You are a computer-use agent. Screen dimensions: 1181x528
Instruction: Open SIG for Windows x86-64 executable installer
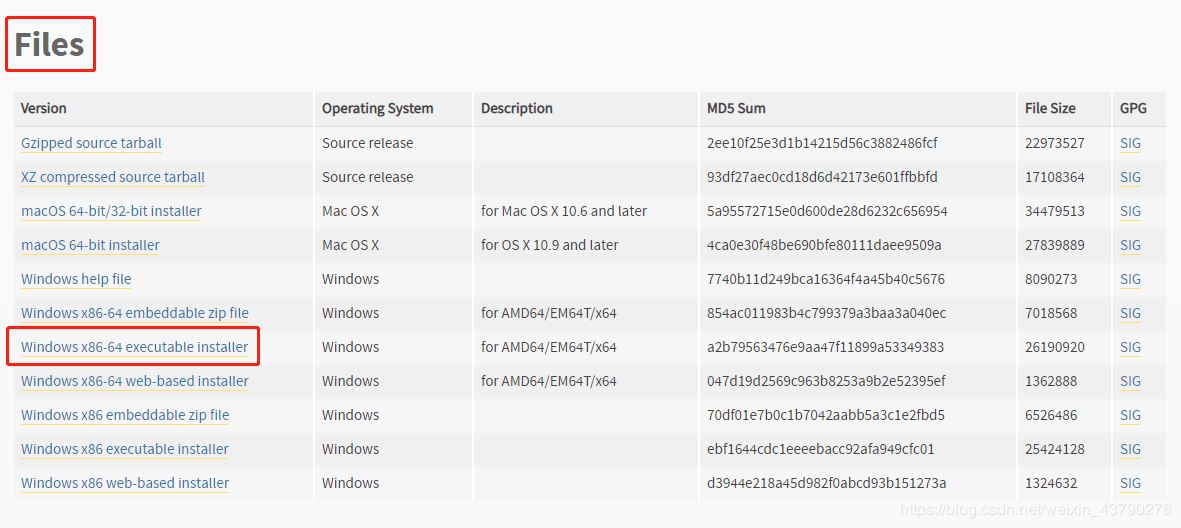[x=1130, y=347]
